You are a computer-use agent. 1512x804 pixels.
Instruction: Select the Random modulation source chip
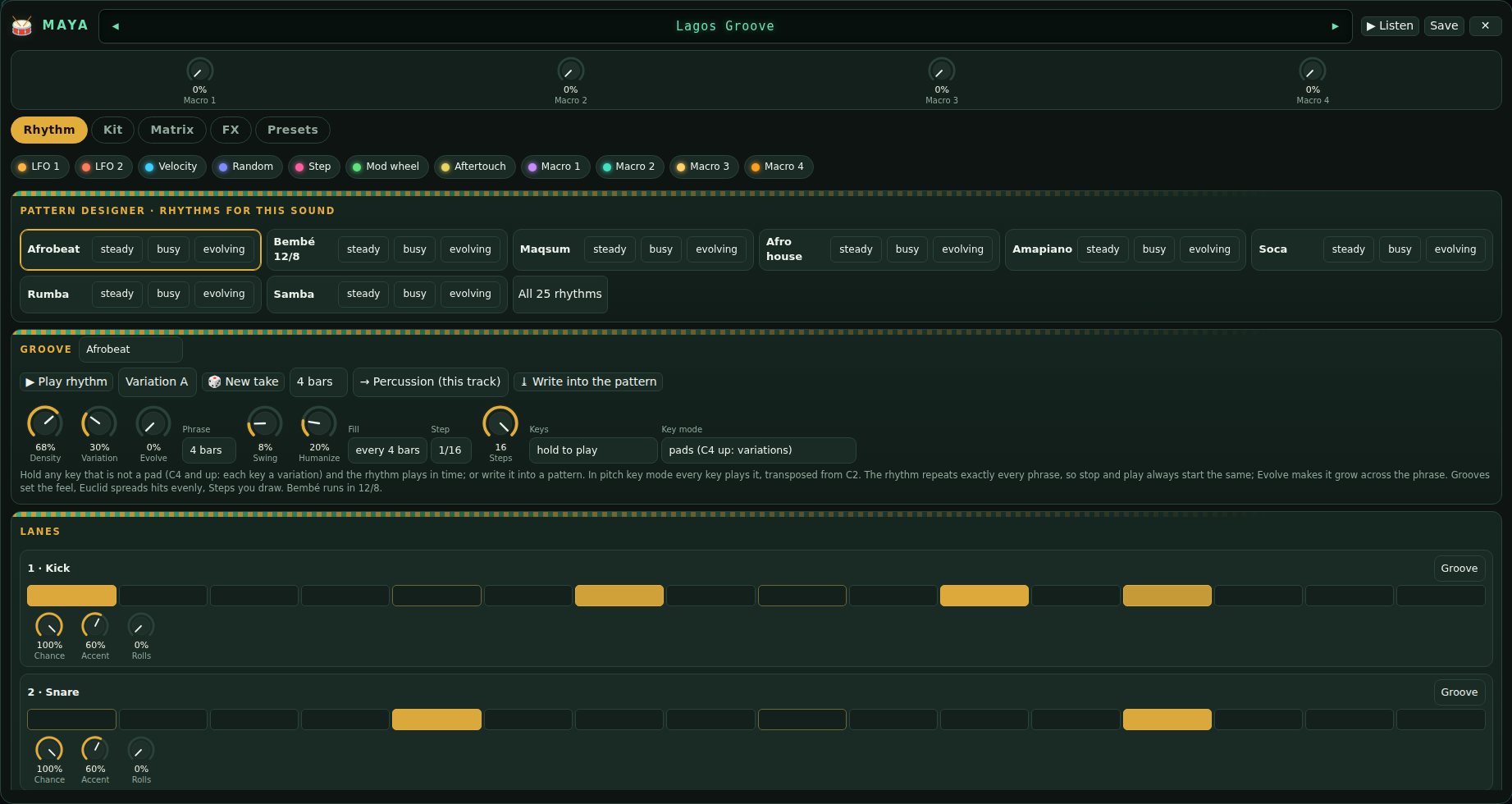(x=247, y=167)
